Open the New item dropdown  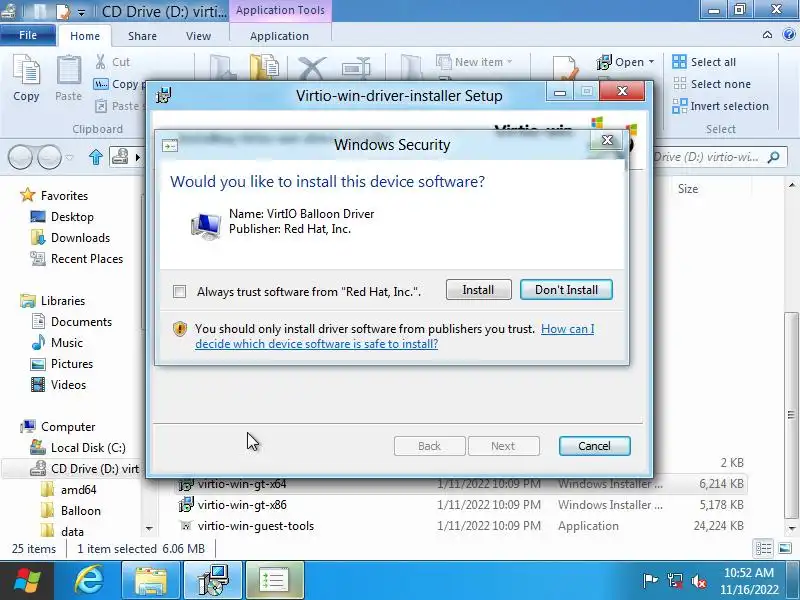(474, 62)
